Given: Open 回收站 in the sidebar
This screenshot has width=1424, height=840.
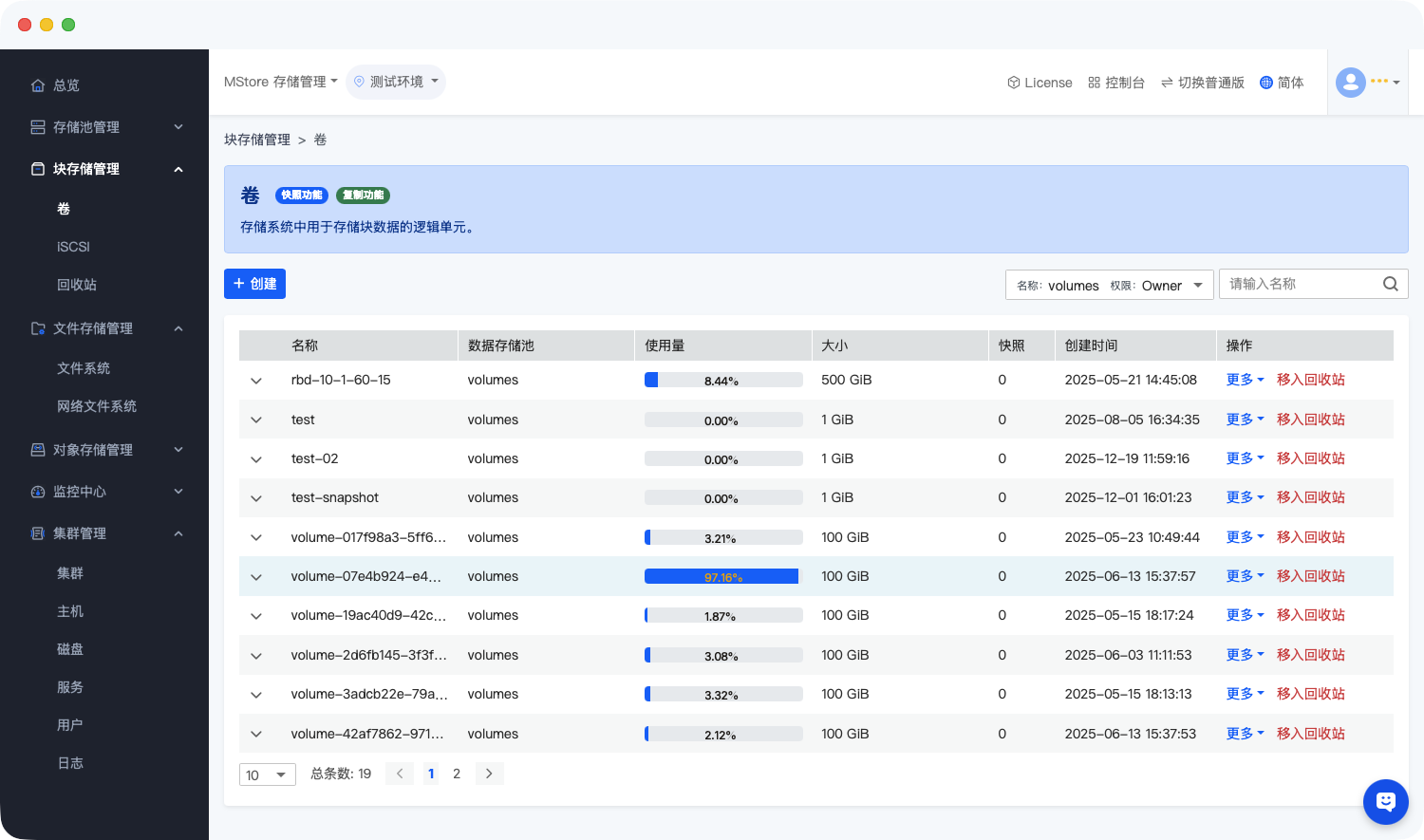Looking at the screenshot, I should pyautogui.click(x=77, y=285).
